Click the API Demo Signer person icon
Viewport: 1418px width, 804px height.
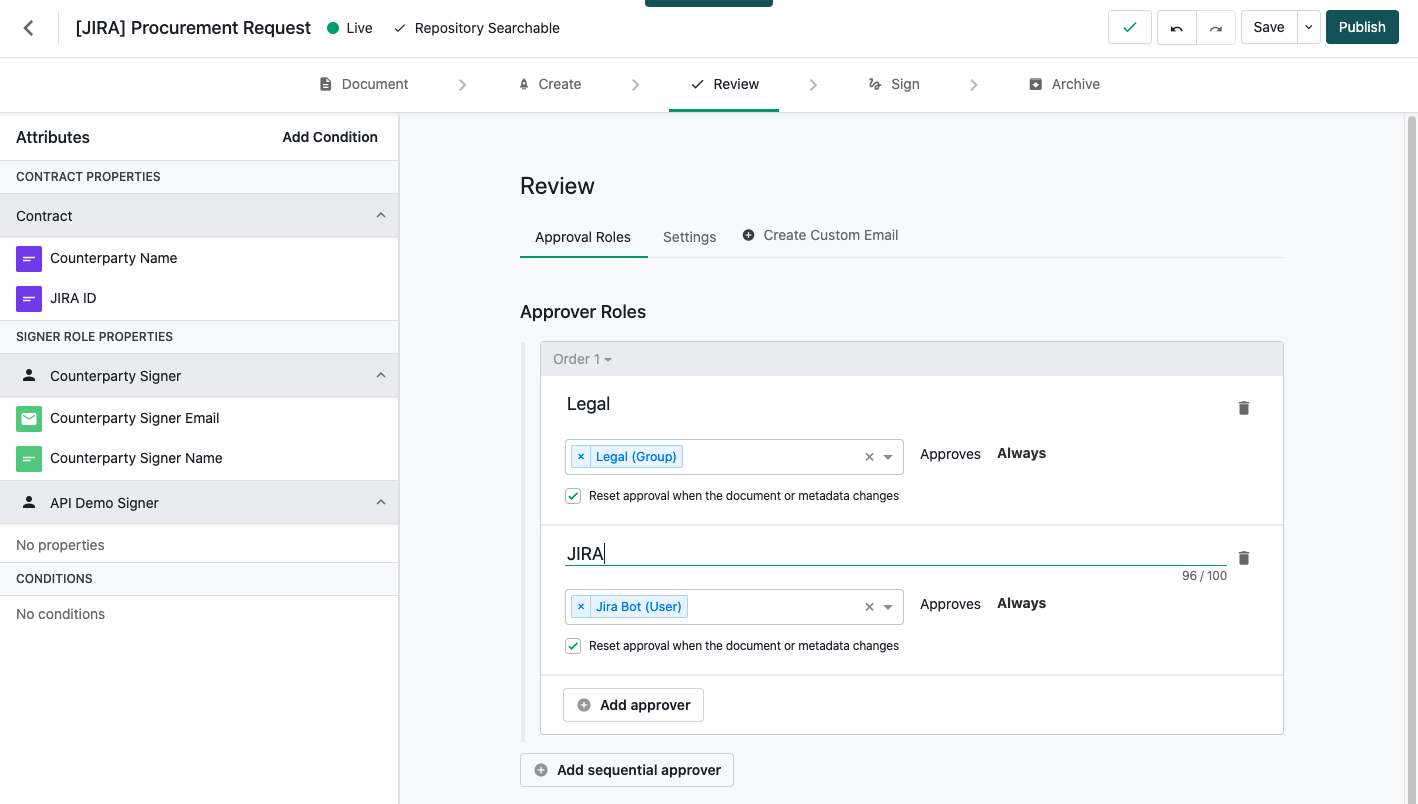coord(29,503)
